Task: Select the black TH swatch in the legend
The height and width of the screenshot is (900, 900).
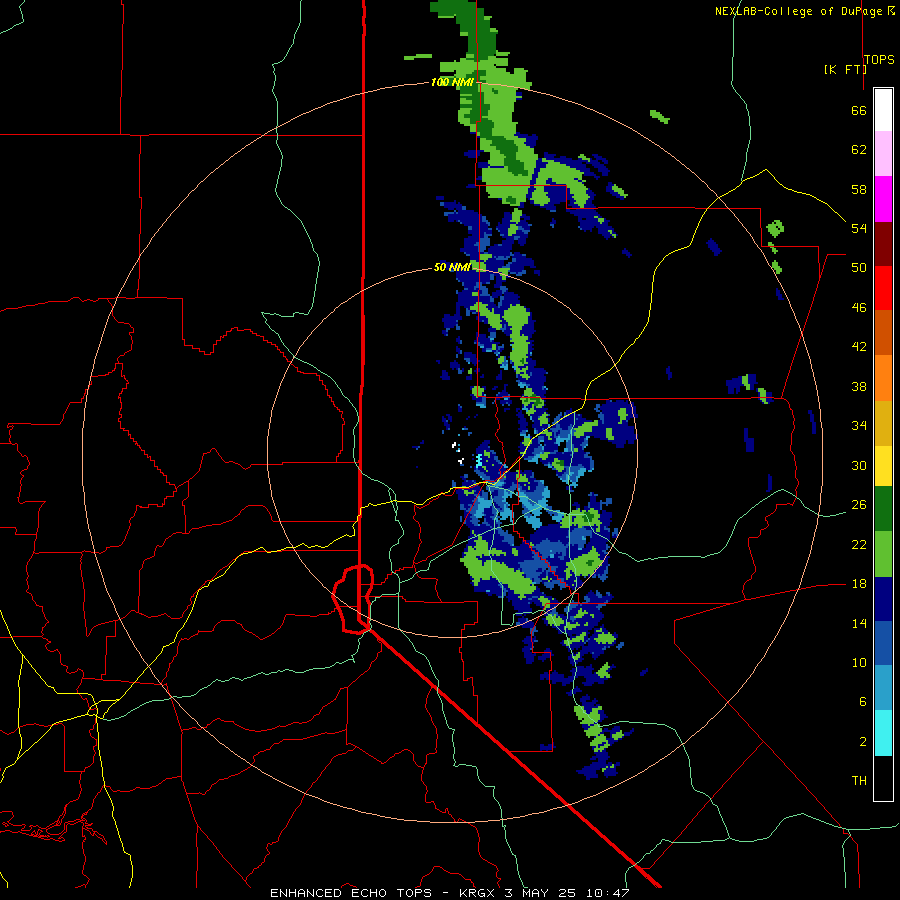Action: (883, 778)
